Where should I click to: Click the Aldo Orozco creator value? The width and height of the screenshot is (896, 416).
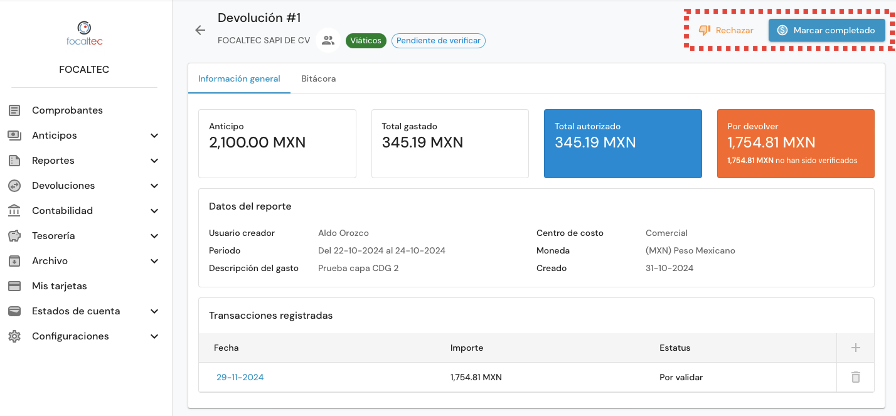click(x=343, y=233)
